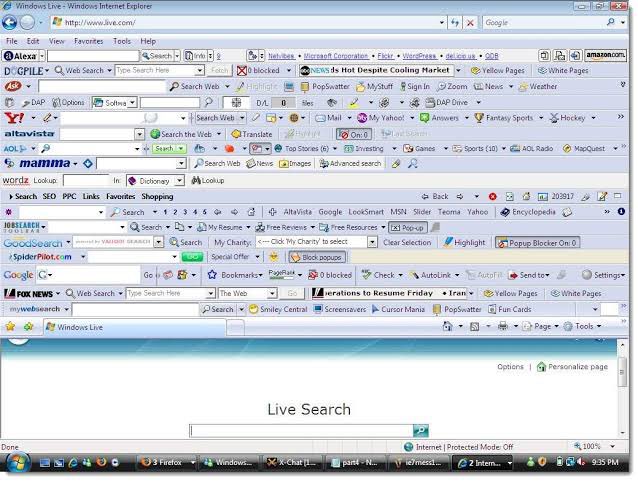Expand SpiderPilot Special Offer dropdown
Screen dimensions: 638x481
click(x=258, y=257)
